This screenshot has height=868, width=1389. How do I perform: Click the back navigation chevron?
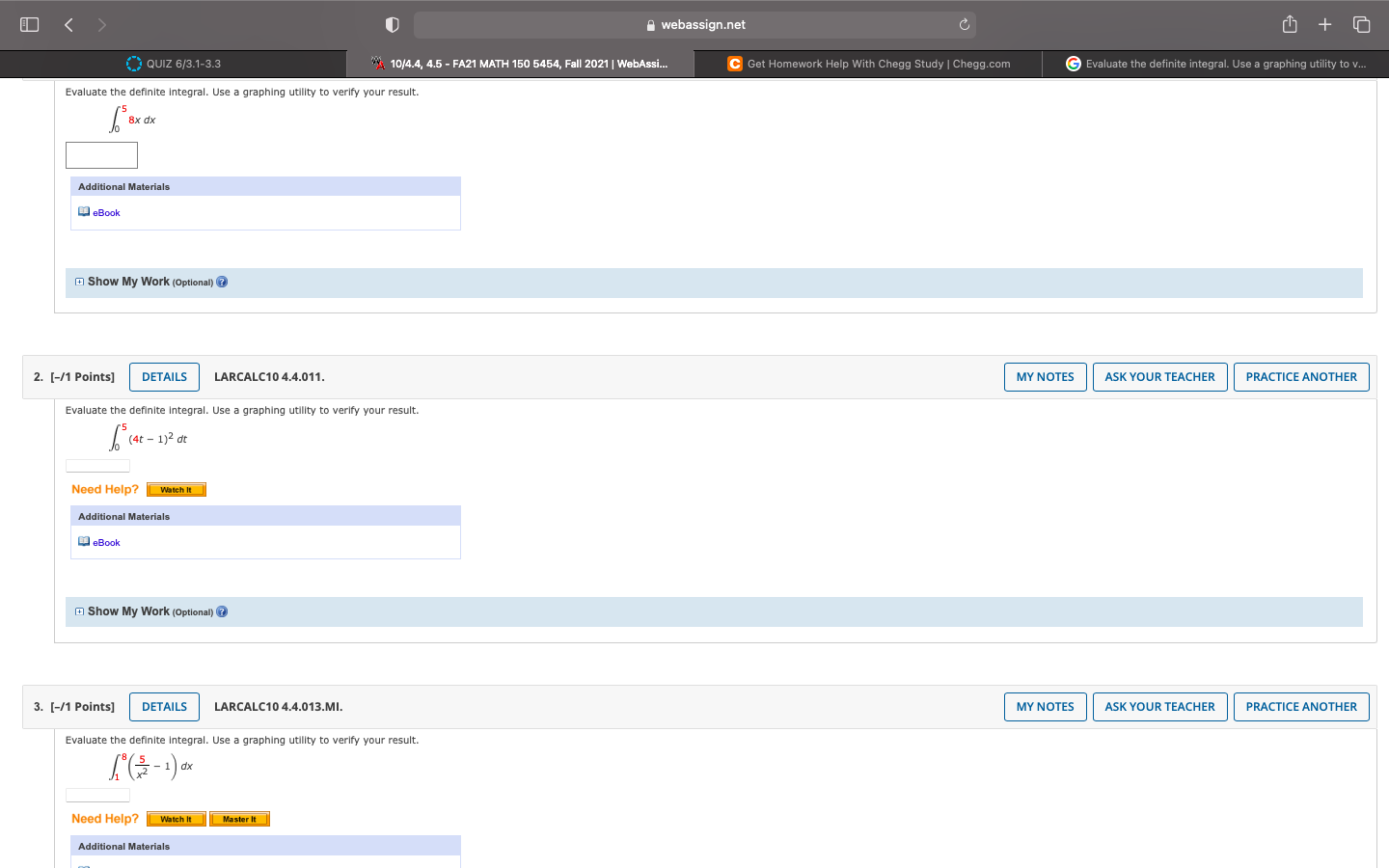(68, 24)
